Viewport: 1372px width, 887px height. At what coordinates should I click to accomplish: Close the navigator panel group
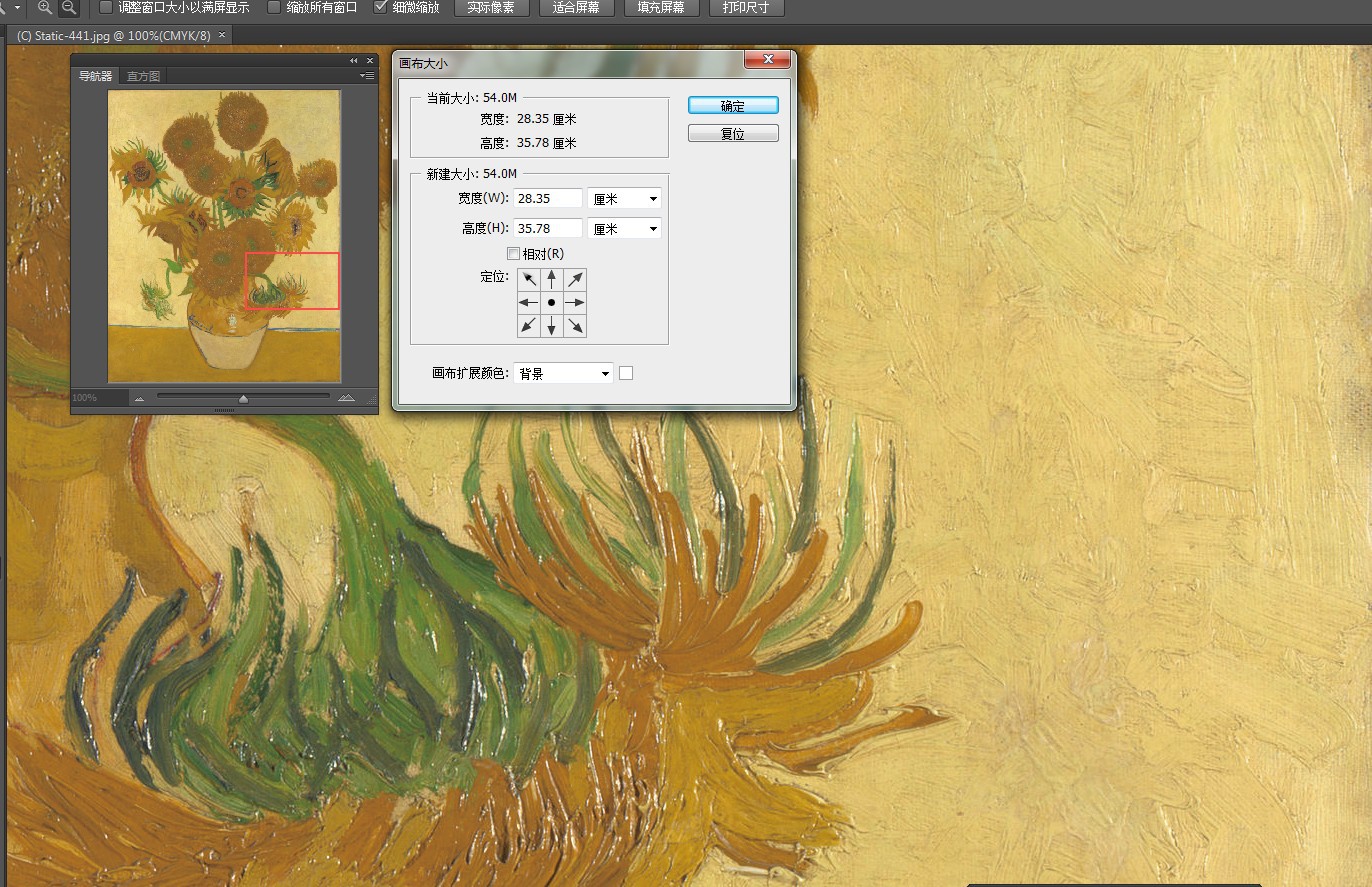tap(370, 61)
